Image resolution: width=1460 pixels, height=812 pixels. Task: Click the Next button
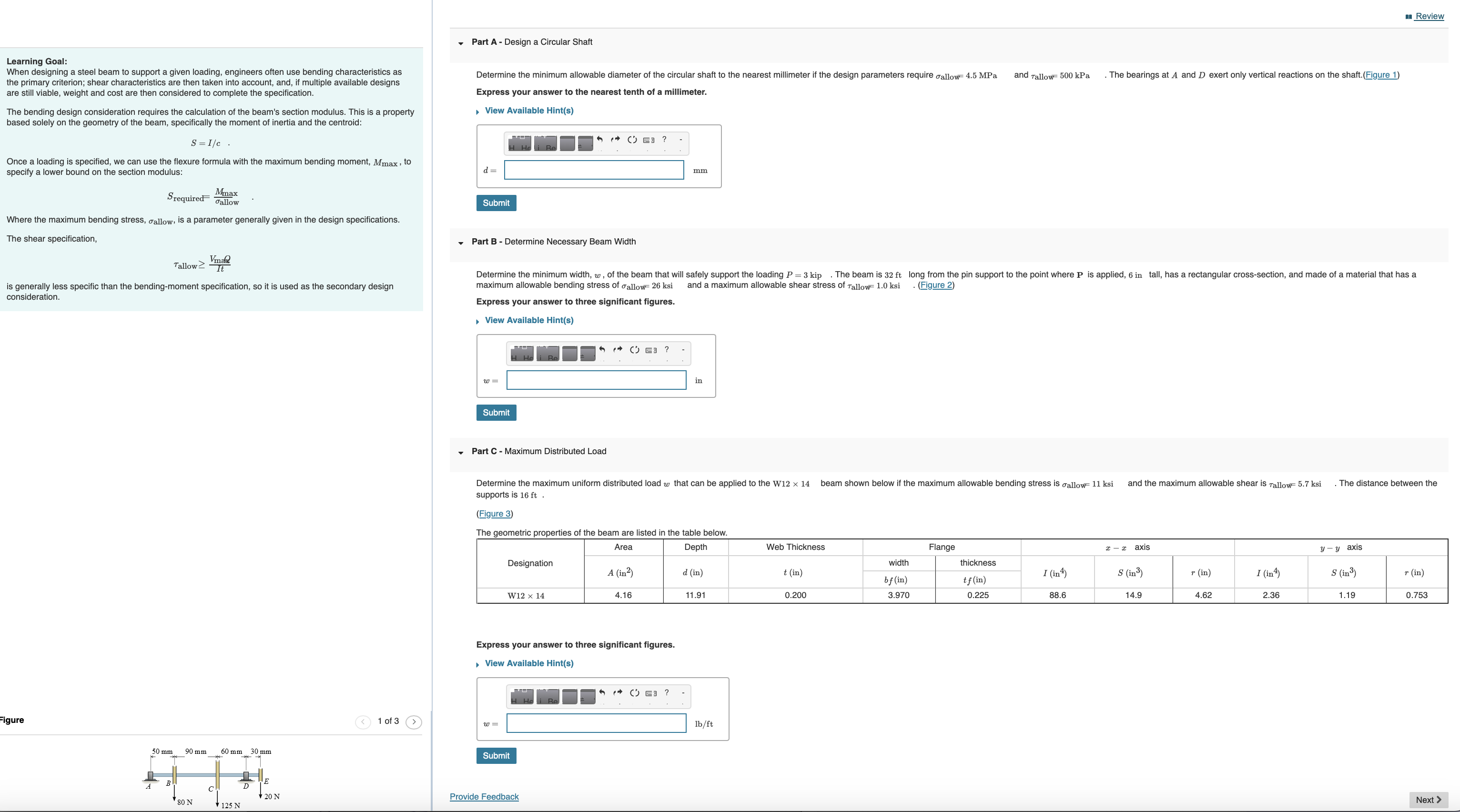click(1428, 800)
